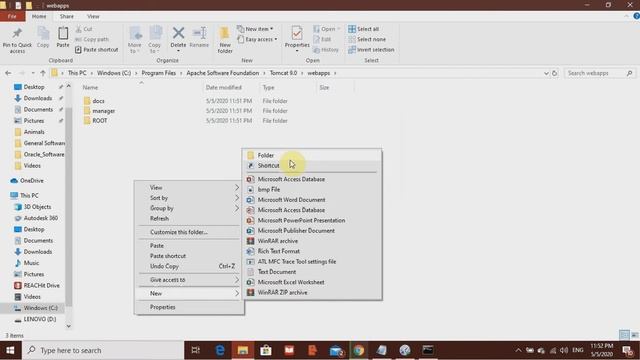Open the Easy access dropdown

(x=257, y=39)
